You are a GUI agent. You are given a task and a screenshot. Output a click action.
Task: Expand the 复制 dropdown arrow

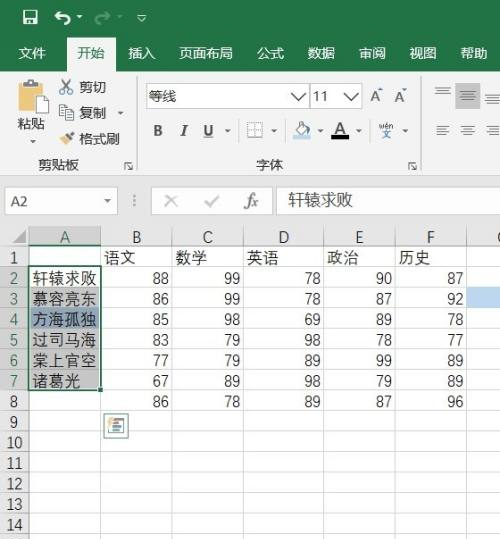[121, 112]
